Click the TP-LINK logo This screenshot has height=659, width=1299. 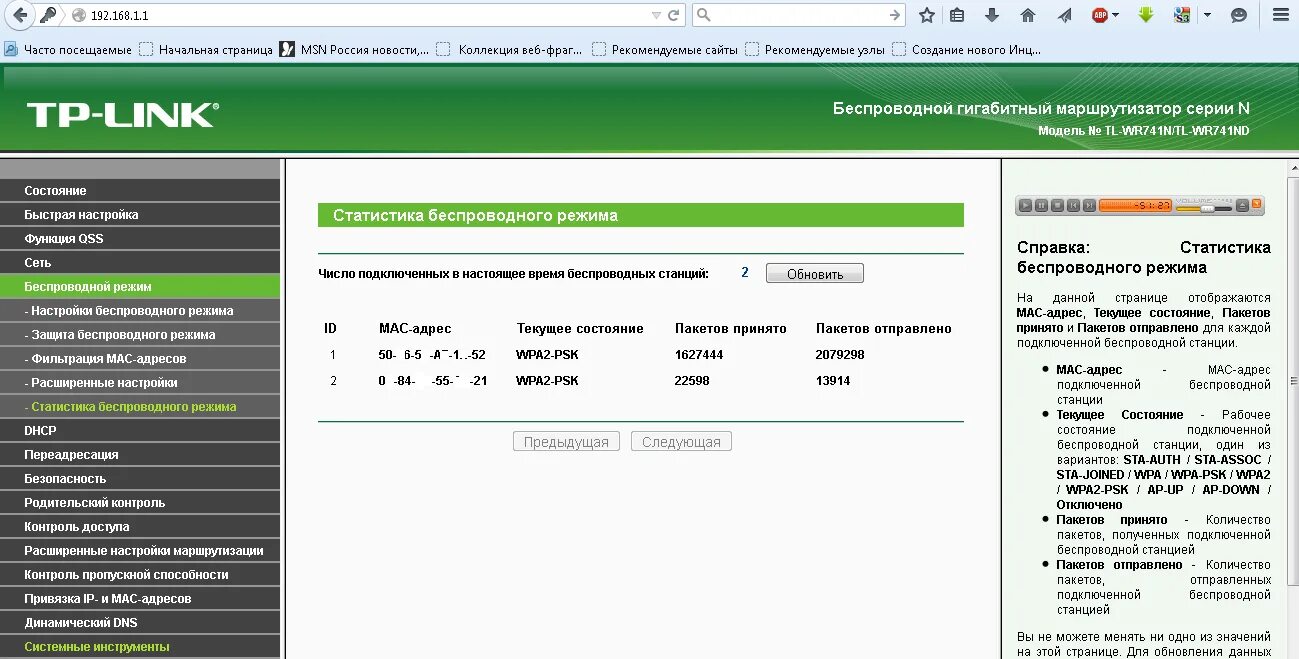point(122,115)
